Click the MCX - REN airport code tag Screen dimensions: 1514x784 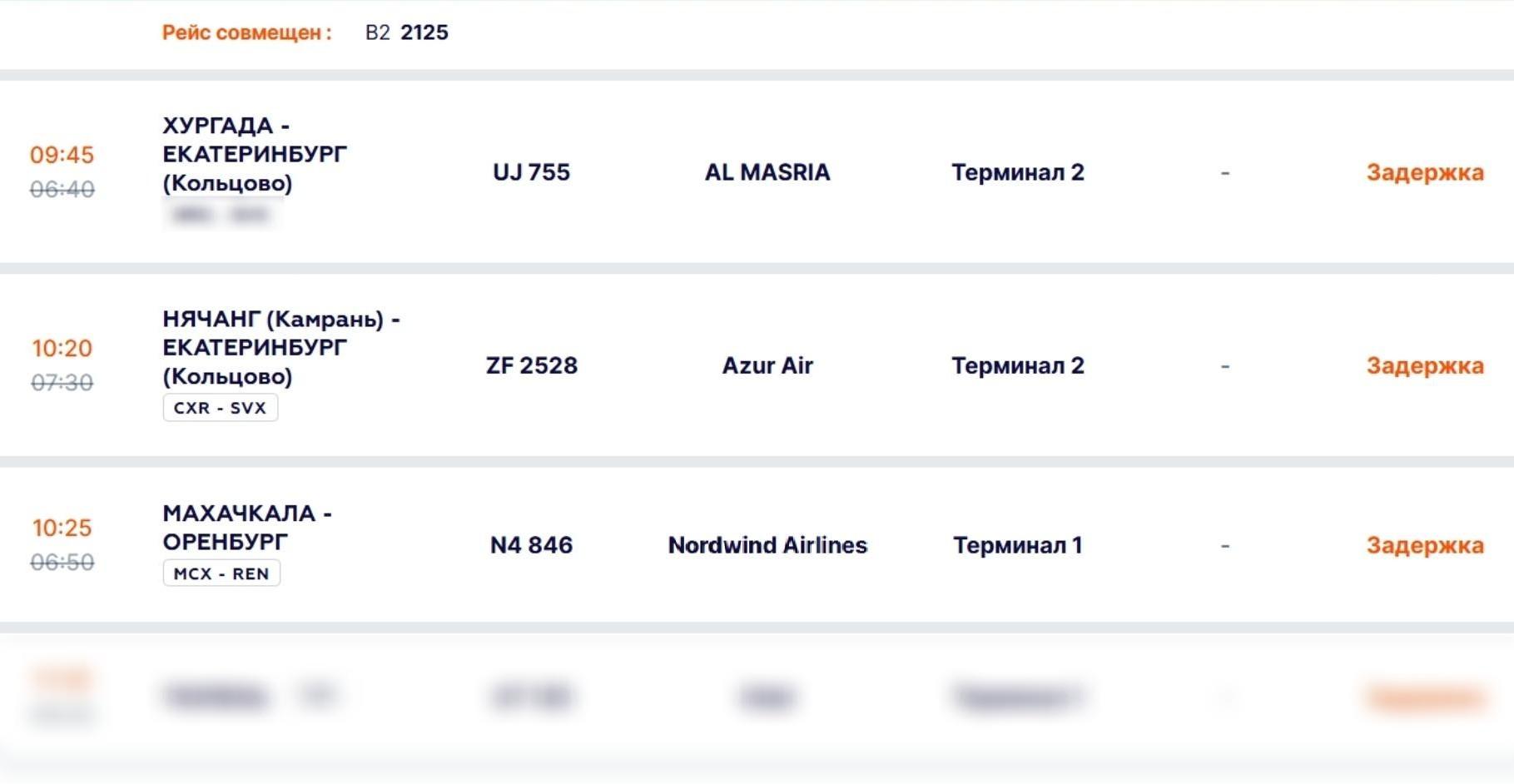tap(221, 573)
